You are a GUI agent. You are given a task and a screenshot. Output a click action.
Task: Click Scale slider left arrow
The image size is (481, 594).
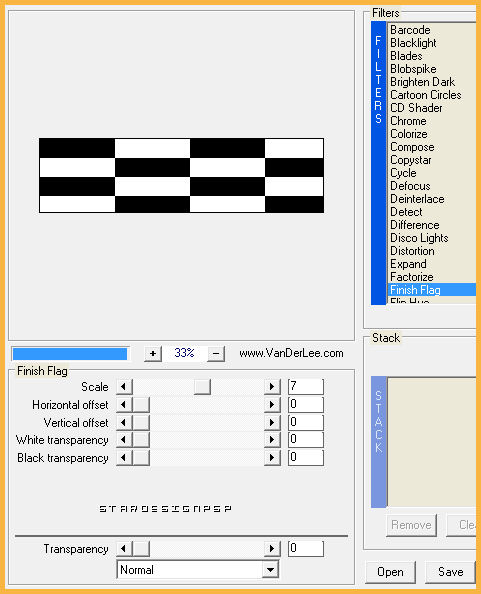[124, 387]
